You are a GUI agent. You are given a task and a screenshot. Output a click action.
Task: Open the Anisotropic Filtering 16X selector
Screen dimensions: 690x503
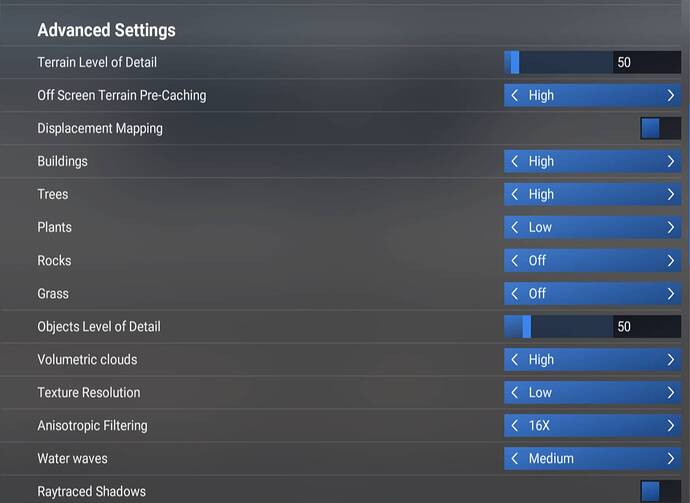pos(592,425)
